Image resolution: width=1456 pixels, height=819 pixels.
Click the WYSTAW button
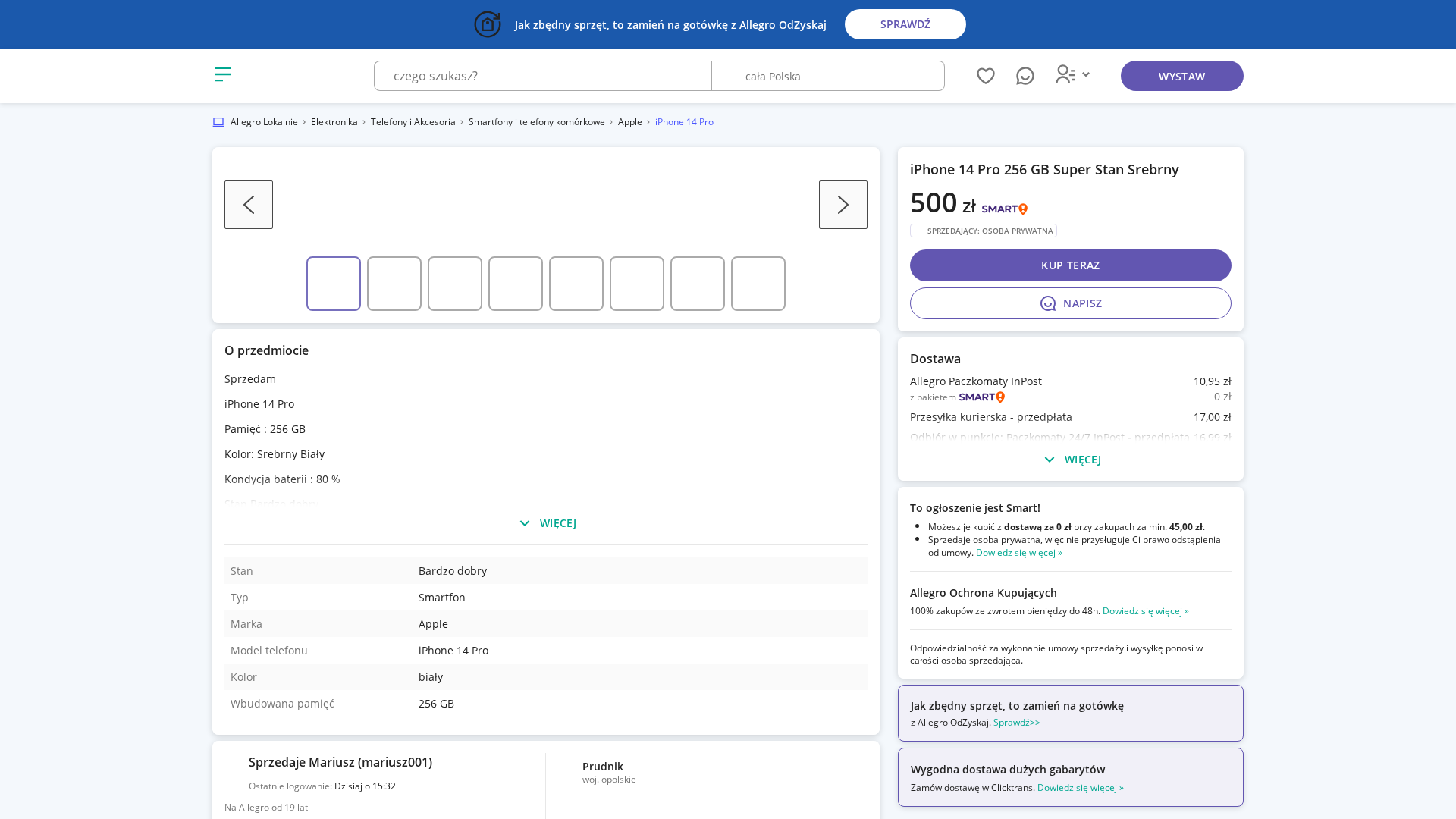pos(1181,76)
